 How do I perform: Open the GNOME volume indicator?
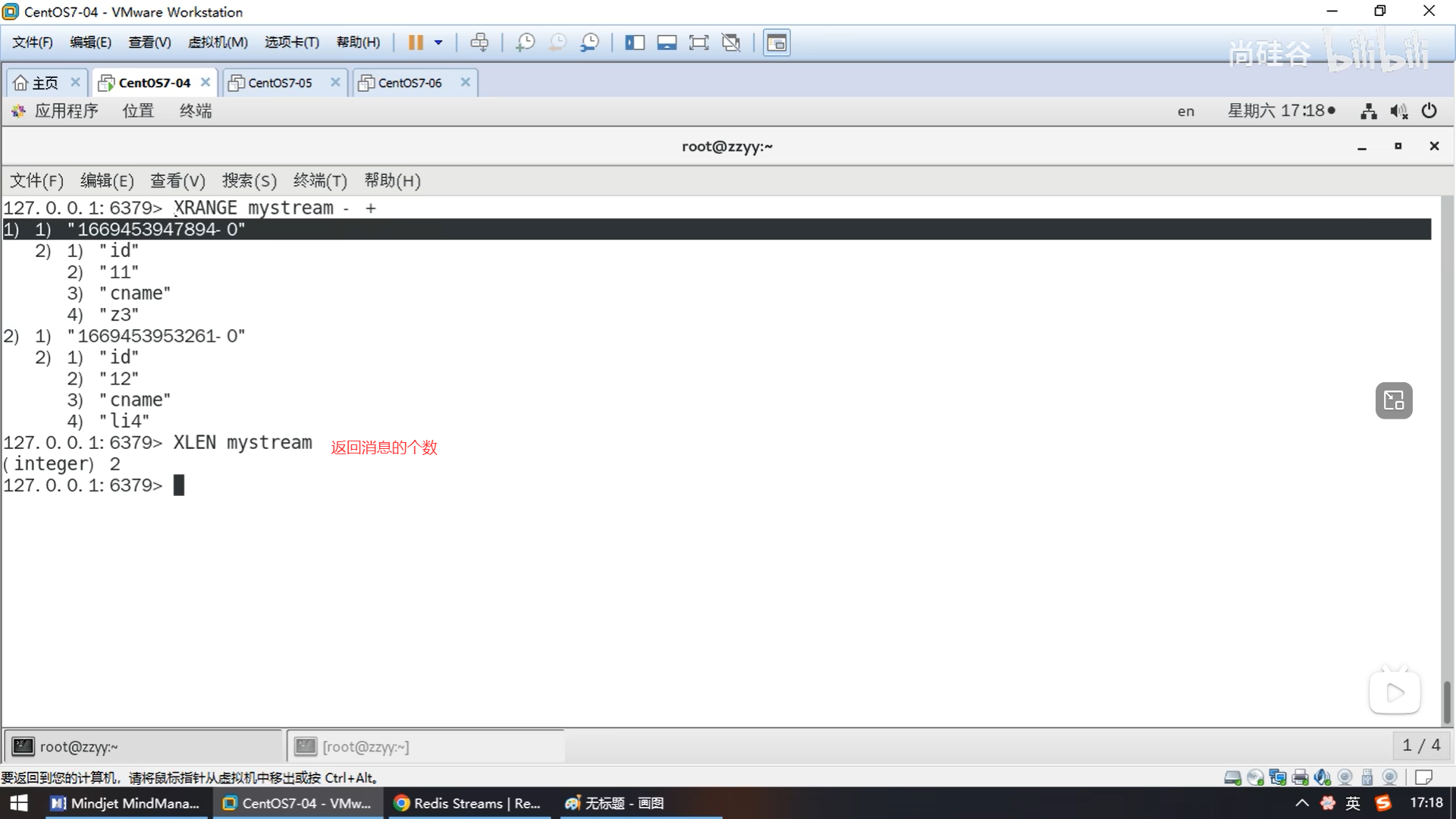coord(1398,111)
